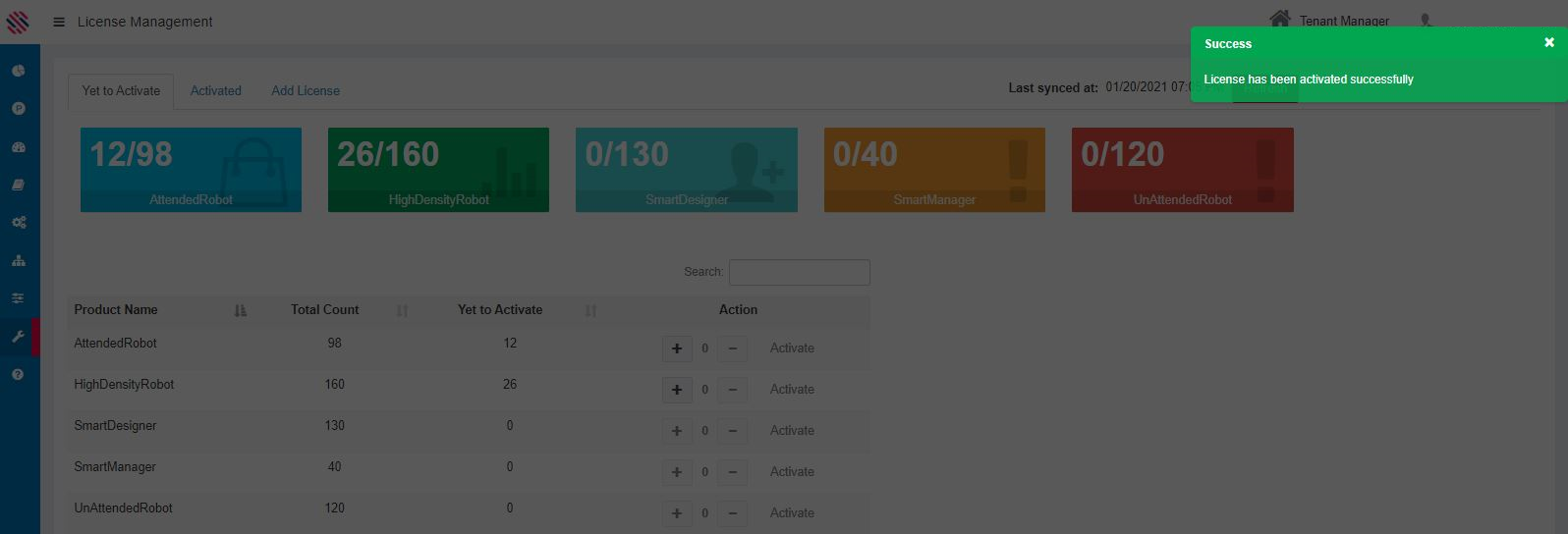
Task: Increase AttendedRobot activation count with plus
Action: tap(677, 348)
